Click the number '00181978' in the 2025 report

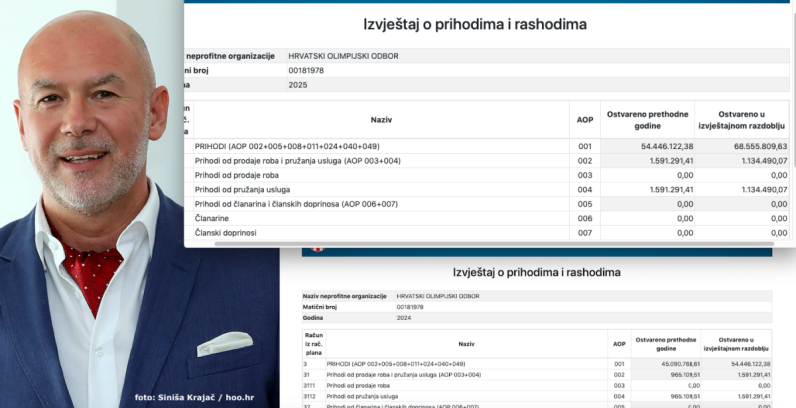(306, 71)
